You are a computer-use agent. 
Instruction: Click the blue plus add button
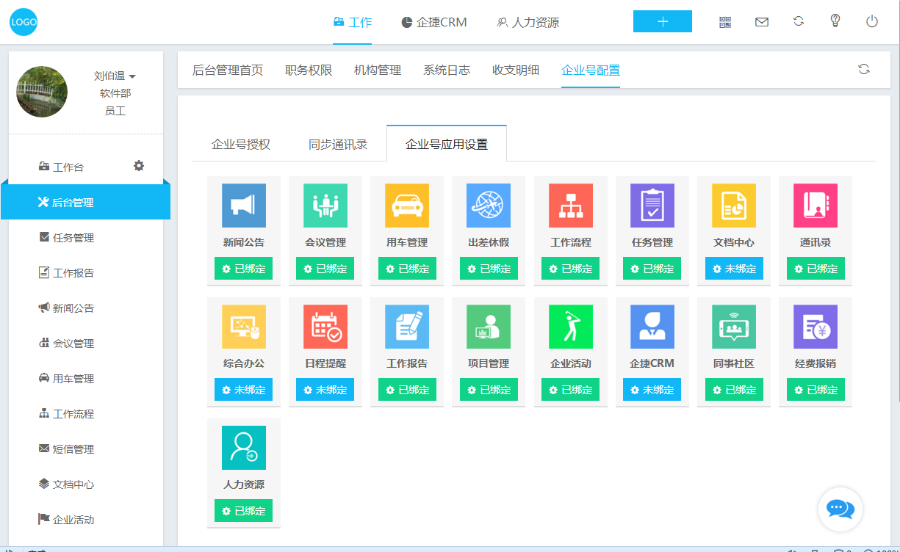tap(662, 21)
